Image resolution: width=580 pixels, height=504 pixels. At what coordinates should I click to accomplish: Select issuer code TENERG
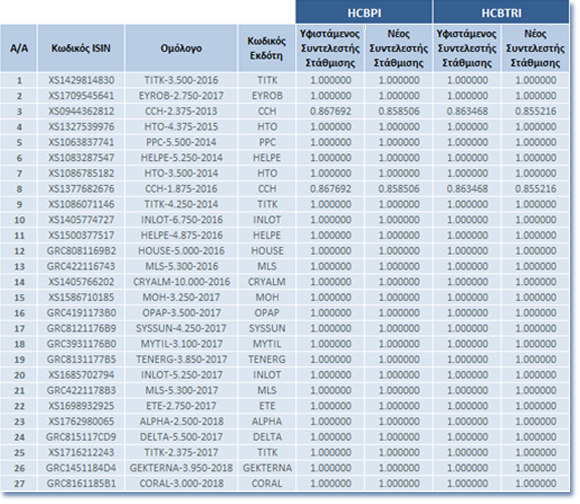pos(267,359)
